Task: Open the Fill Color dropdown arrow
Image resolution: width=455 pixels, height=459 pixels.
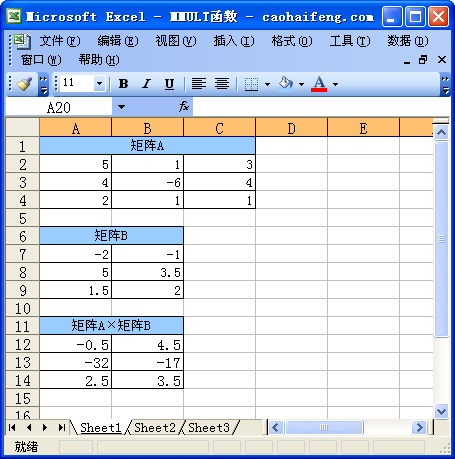Action: pos(301,84)
